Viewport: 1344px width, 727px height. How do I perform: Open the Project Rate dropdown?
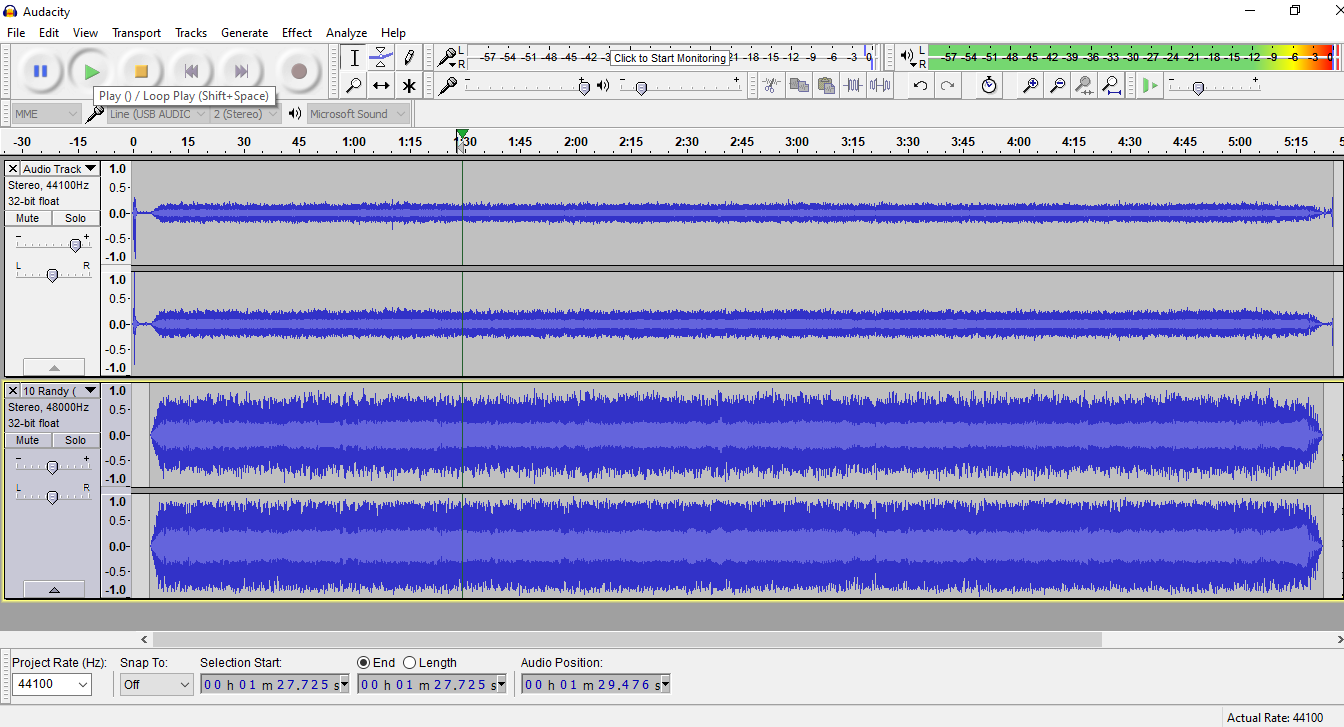(x=52, y=685)
